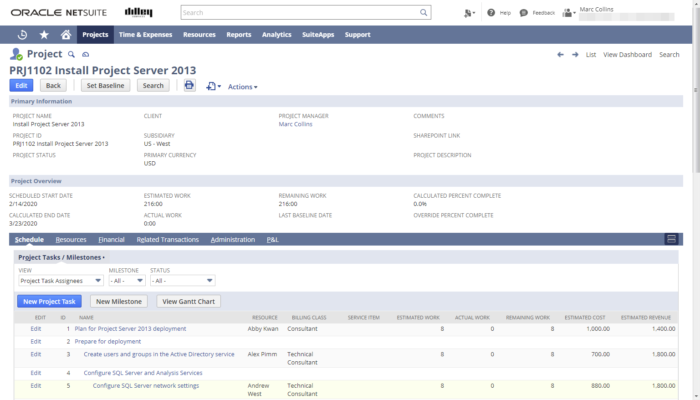This screenshot has height=400, width=700.
Task: Click the blue Edit button
Action: (21, 85)
